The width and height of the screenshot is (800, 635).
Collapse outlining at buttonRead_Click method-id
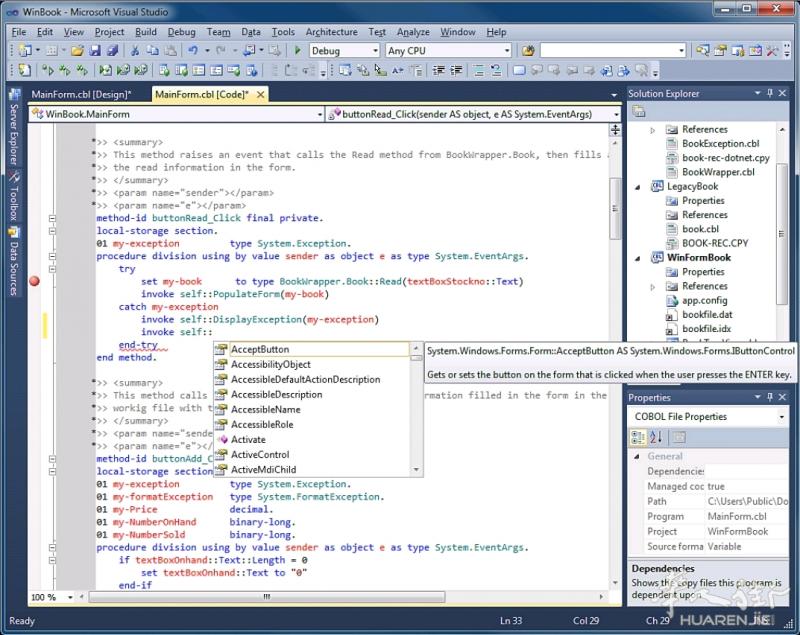tap(52, 218)
